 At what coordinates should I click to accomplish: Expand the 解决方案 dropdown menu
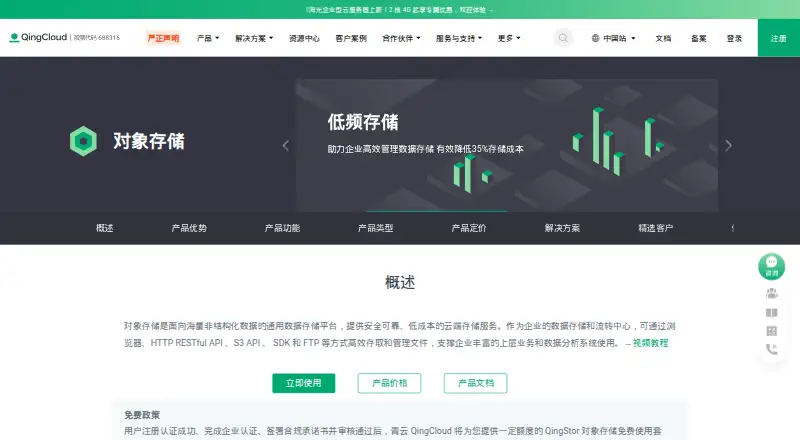(254, 38)
